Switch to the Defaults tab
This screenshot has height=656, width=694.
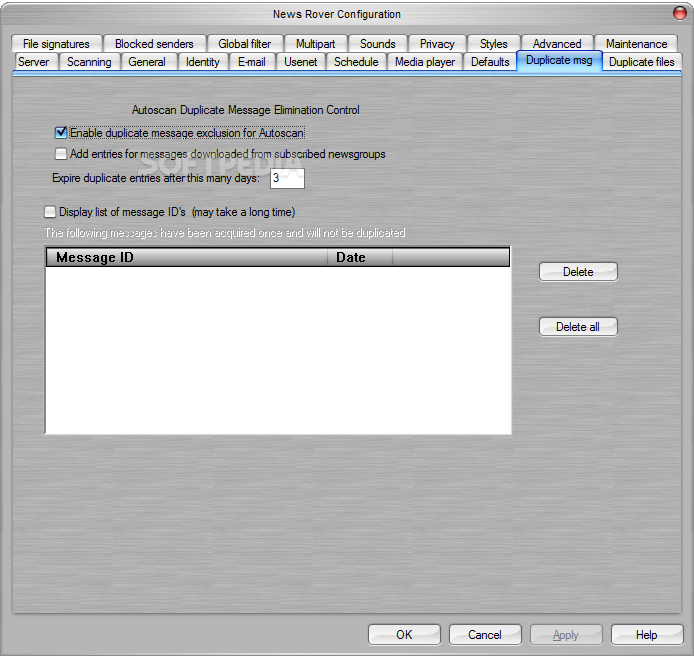pos(490,62)
